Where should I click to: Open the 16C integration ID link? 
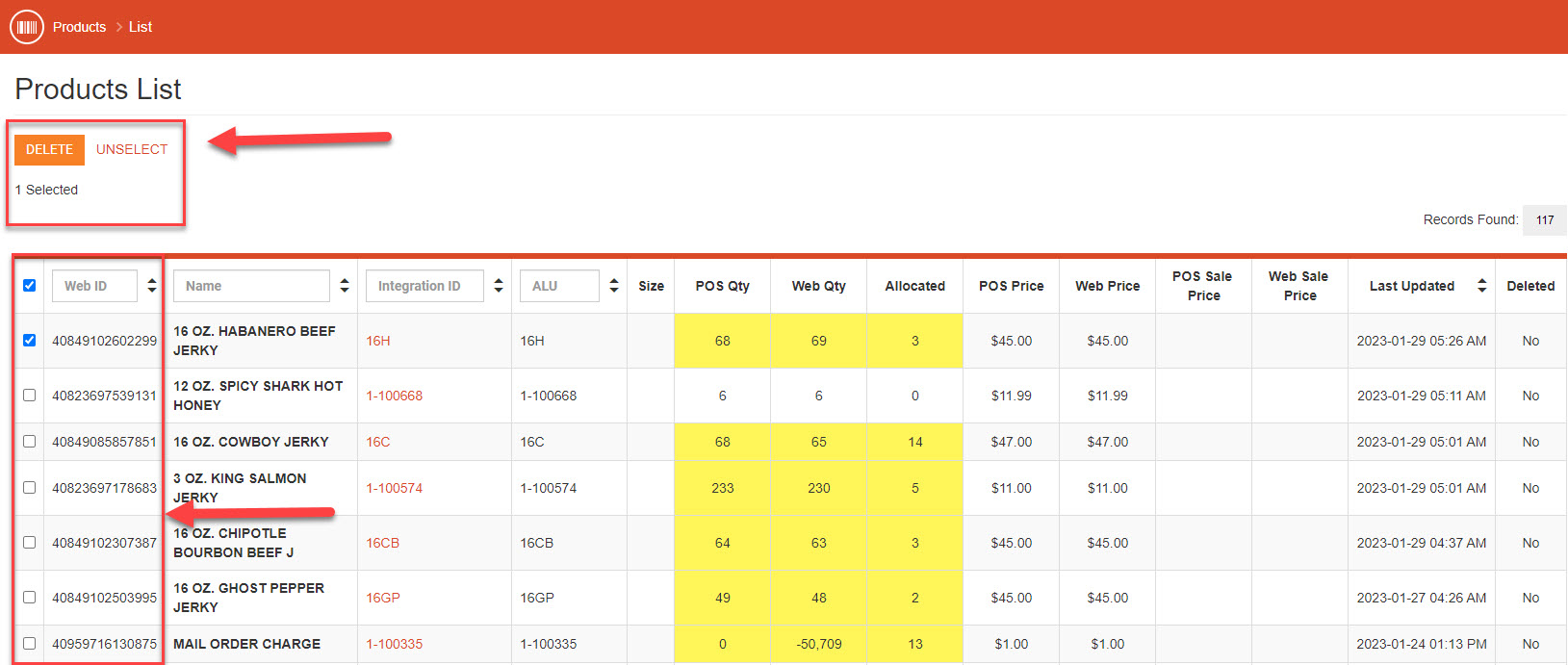(378, 442)
